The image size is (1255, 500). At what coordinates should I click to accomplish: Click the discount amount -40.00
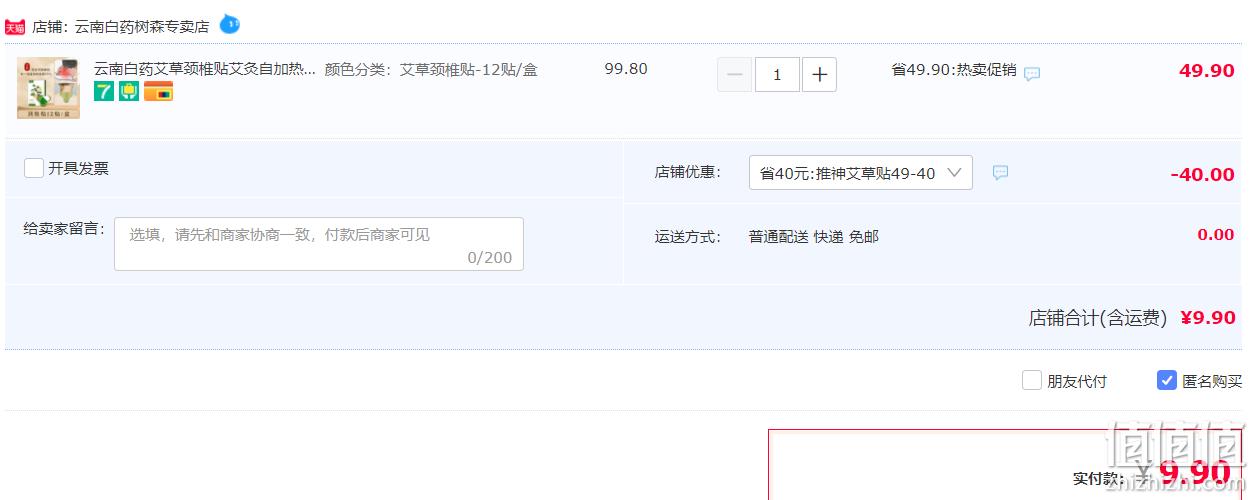(1203, 175)
